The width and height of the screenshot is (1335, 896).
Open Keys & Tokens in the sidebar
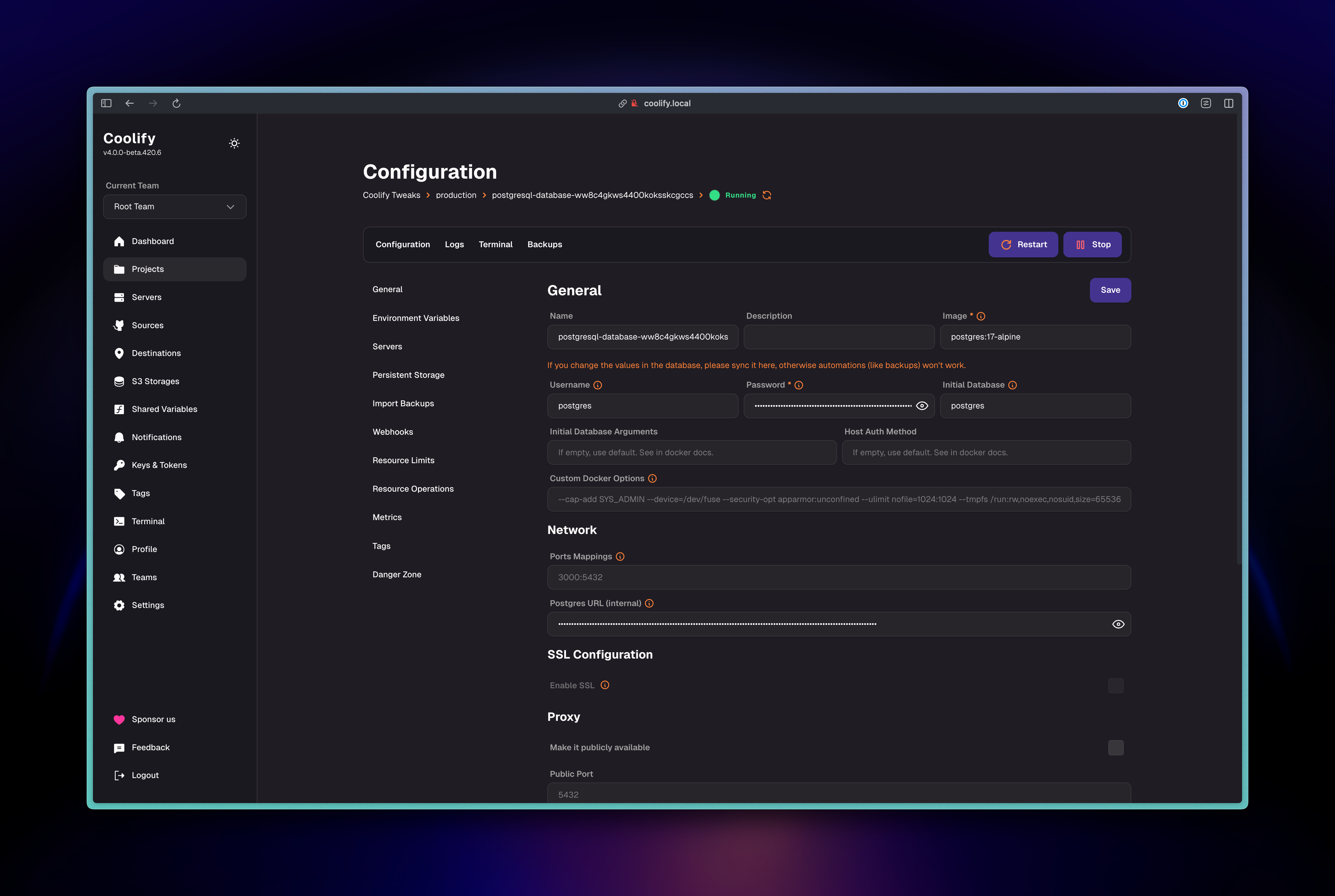pyautogui.click(x=159, y=465)
